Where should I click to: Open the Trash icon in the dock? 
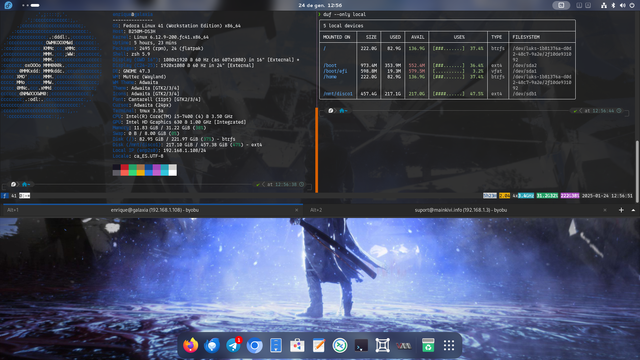427,345
